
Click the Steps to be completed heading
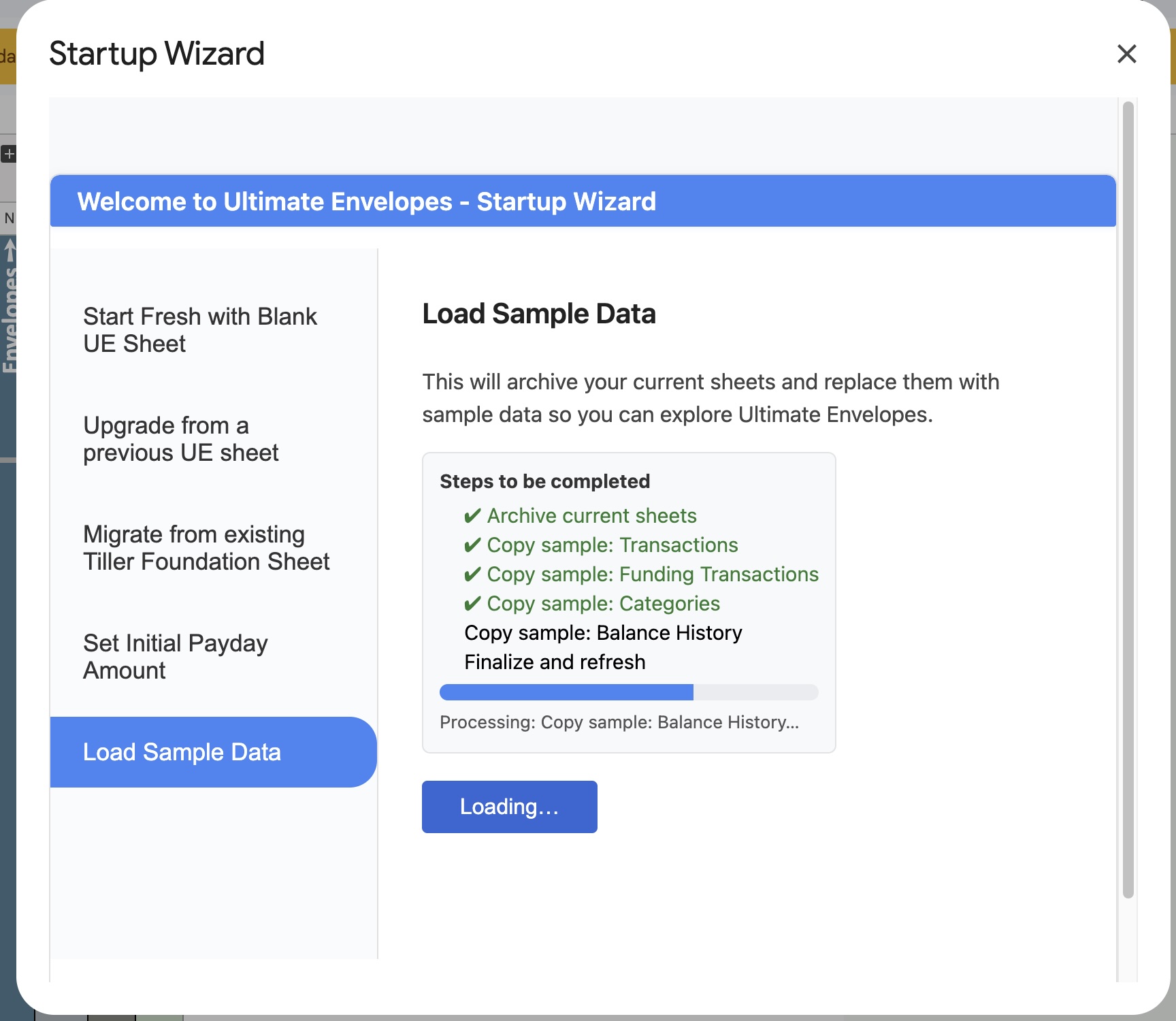(544, 481)
